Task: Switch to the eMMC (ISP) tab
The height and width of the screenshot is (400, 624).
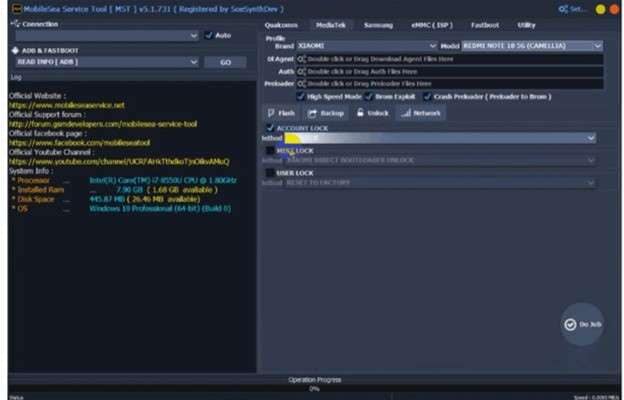Action: (432, 25)
